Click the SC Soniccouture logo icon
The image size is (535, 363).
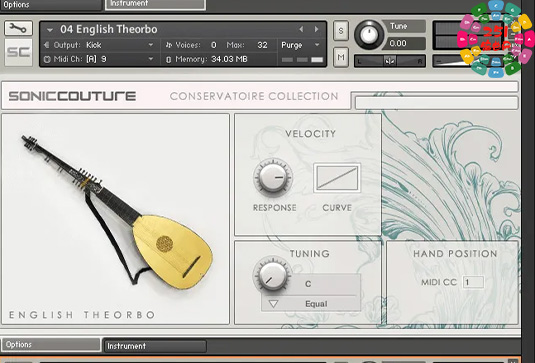[x=18, y=53]
